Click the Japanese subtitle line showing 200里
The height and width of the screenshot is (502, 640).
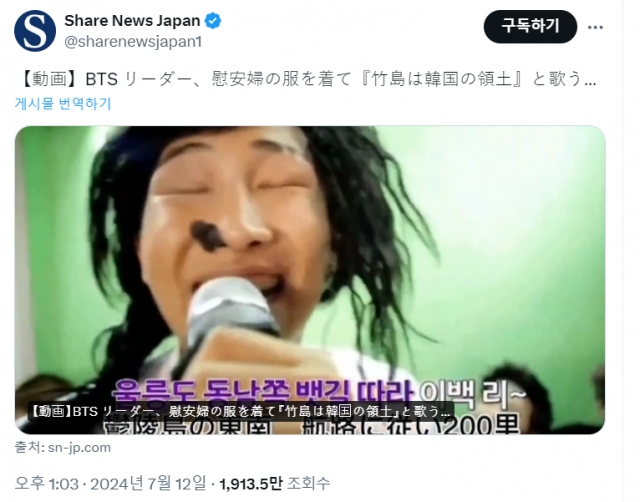pos(312,425)
